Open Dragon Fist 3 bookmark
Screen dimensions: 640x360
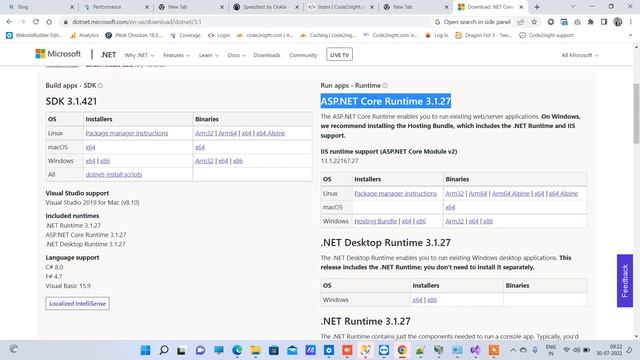point(483,35)
